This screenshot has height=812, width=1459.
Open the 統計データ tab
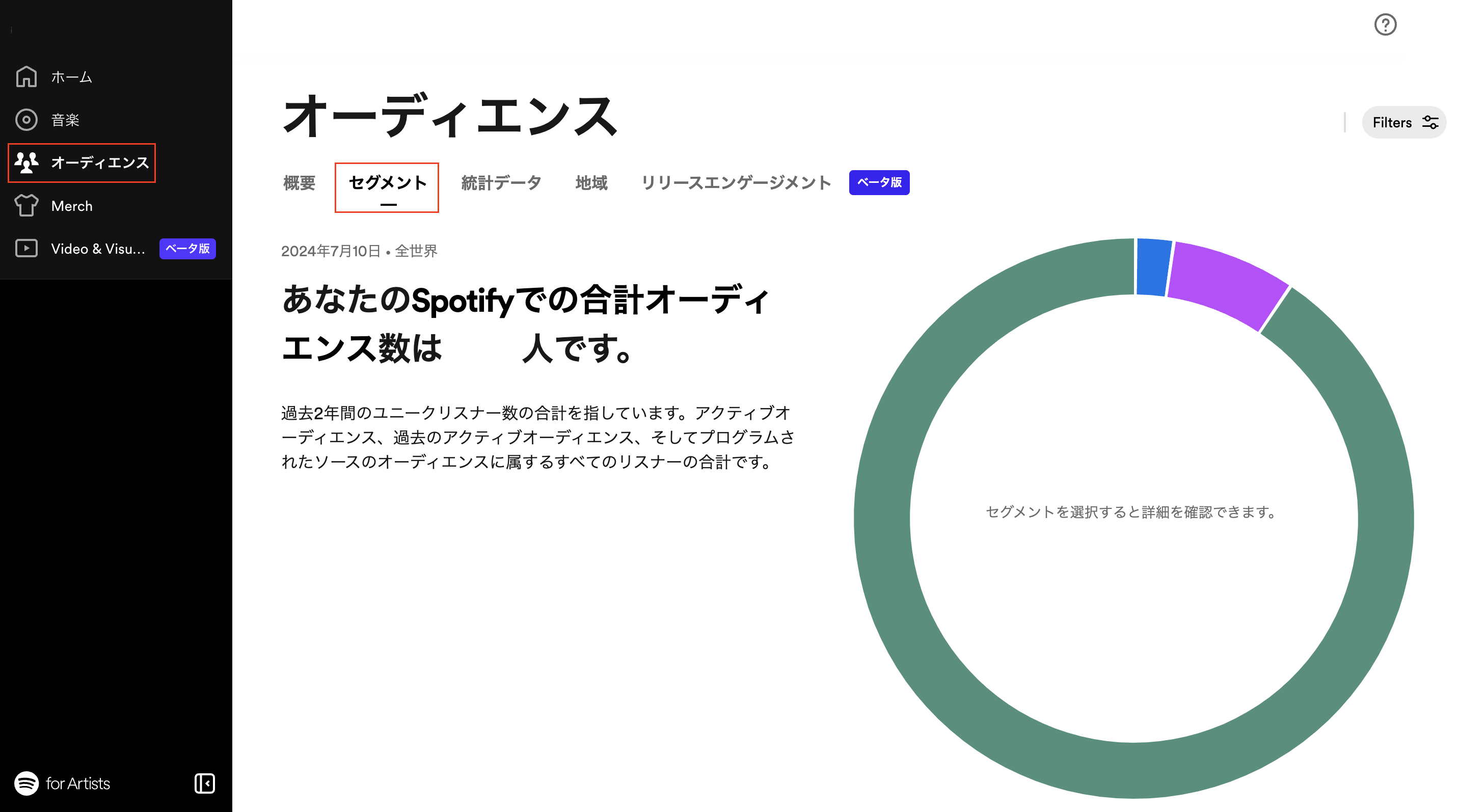(x=501, y=183)
